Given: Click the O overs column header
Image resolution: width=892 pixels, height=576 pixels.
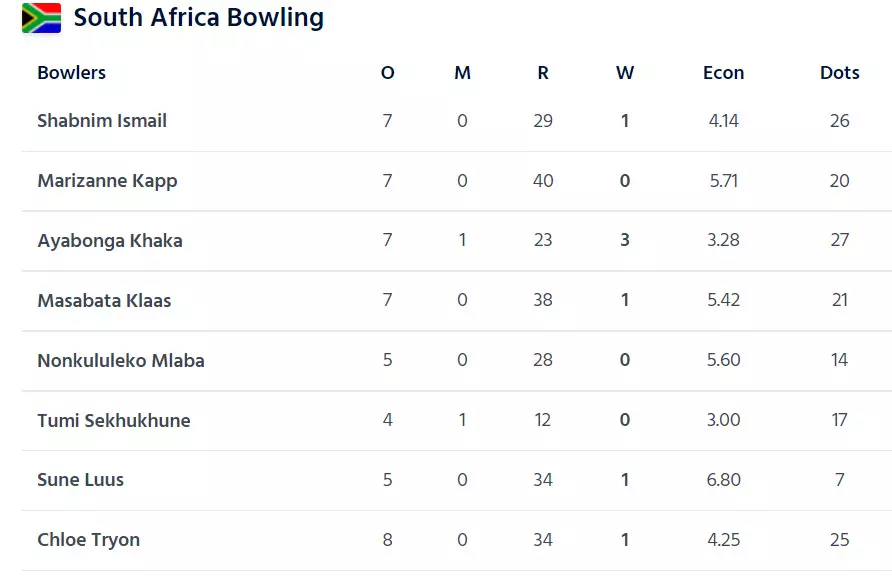Looking at the screenshot, I should click(x=388, y=73).
